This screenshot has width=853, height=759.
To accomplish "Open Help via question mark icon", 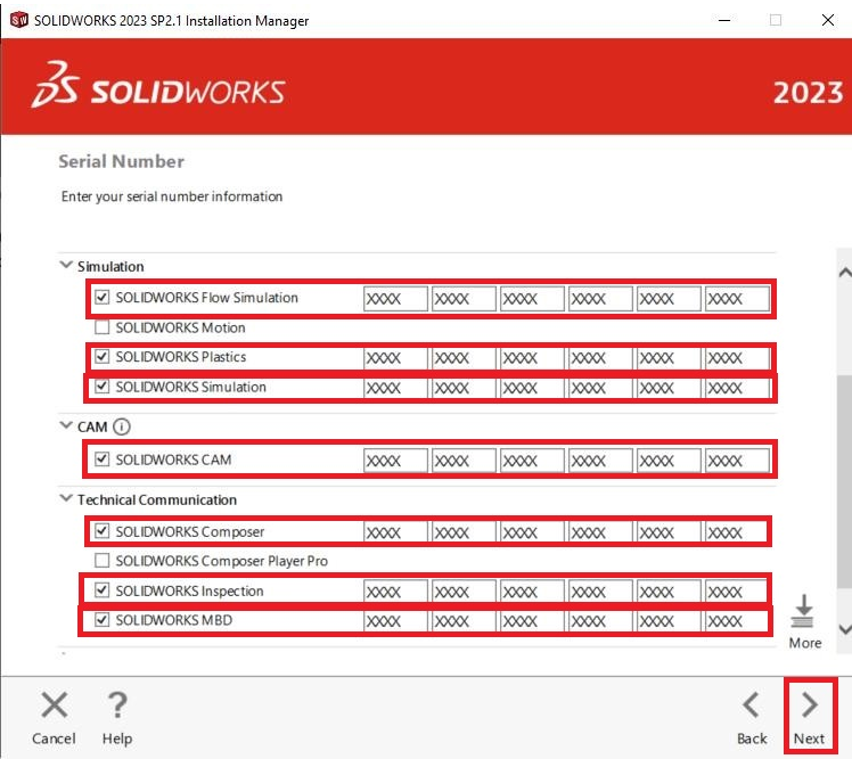I will tap(117, 706).
